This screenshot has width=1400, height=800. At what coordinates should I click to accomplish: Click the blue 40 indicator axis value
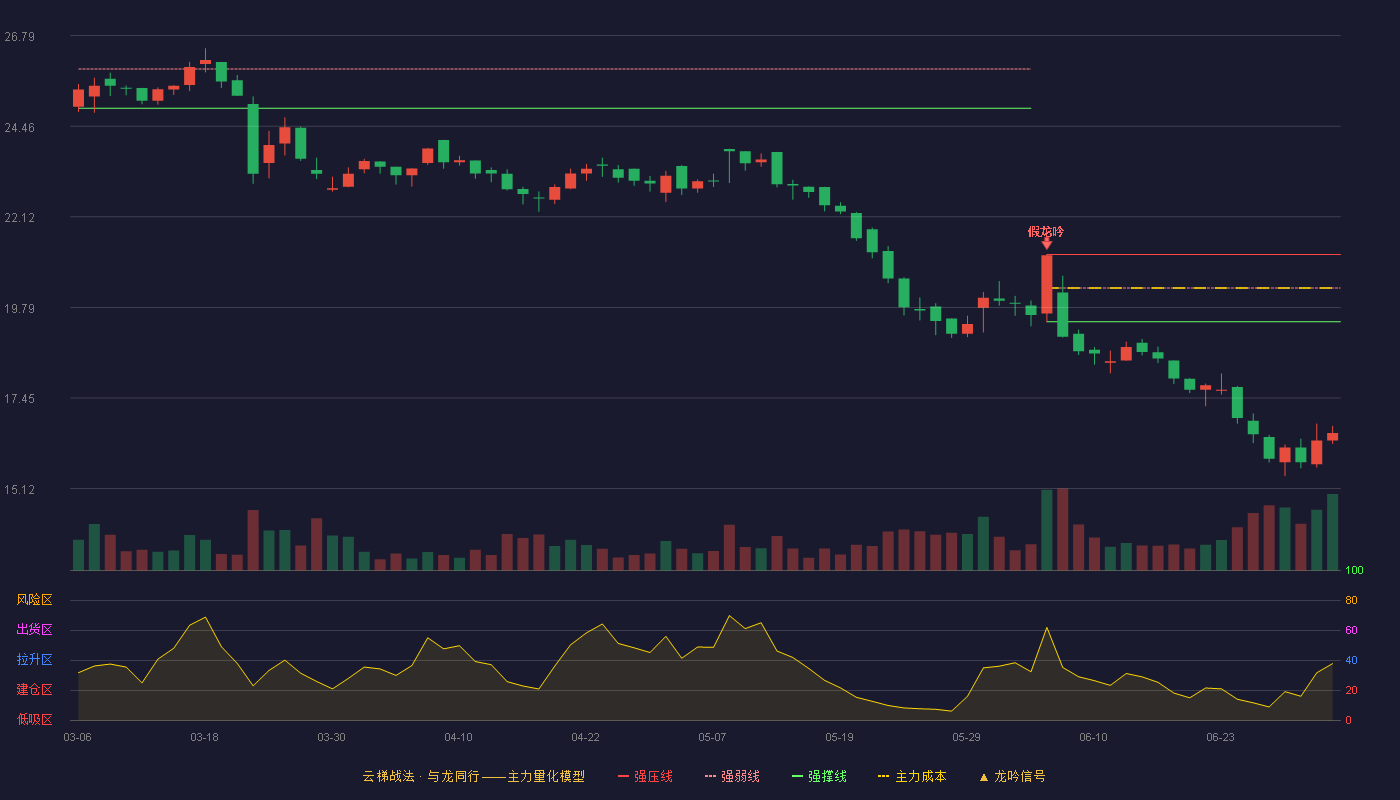(1351, 660)
